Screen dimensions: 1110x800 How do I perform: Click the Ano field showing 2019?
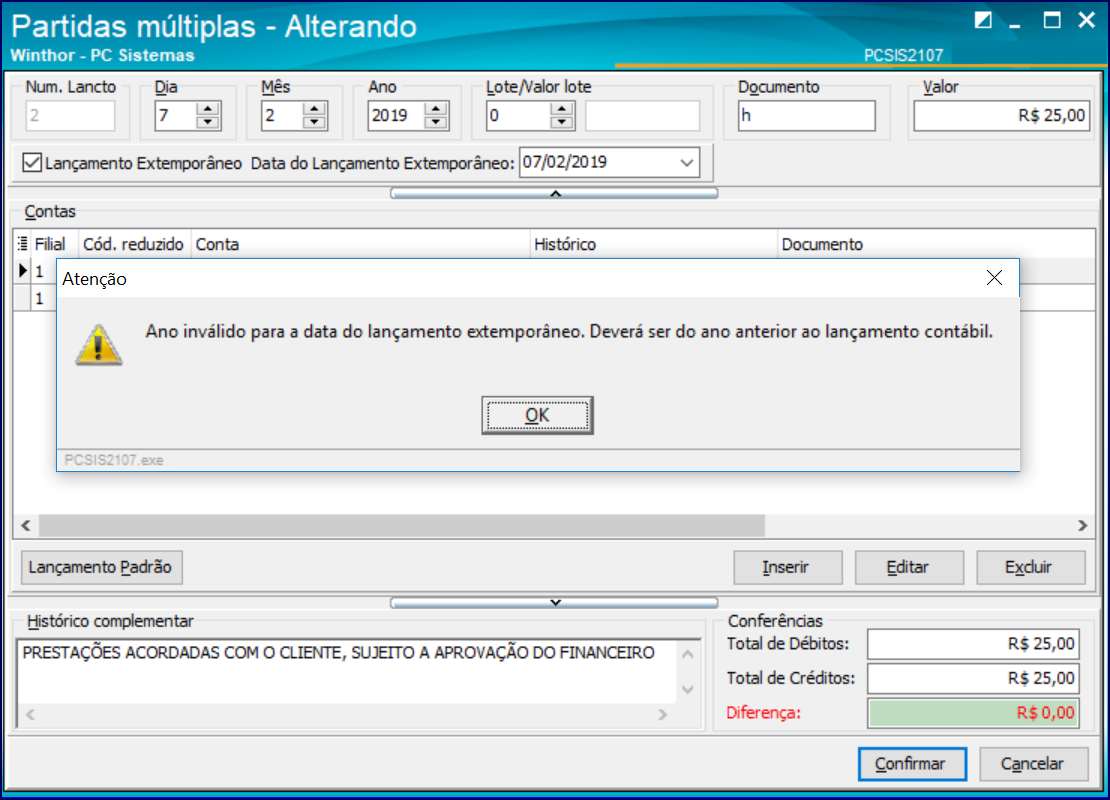396,115
